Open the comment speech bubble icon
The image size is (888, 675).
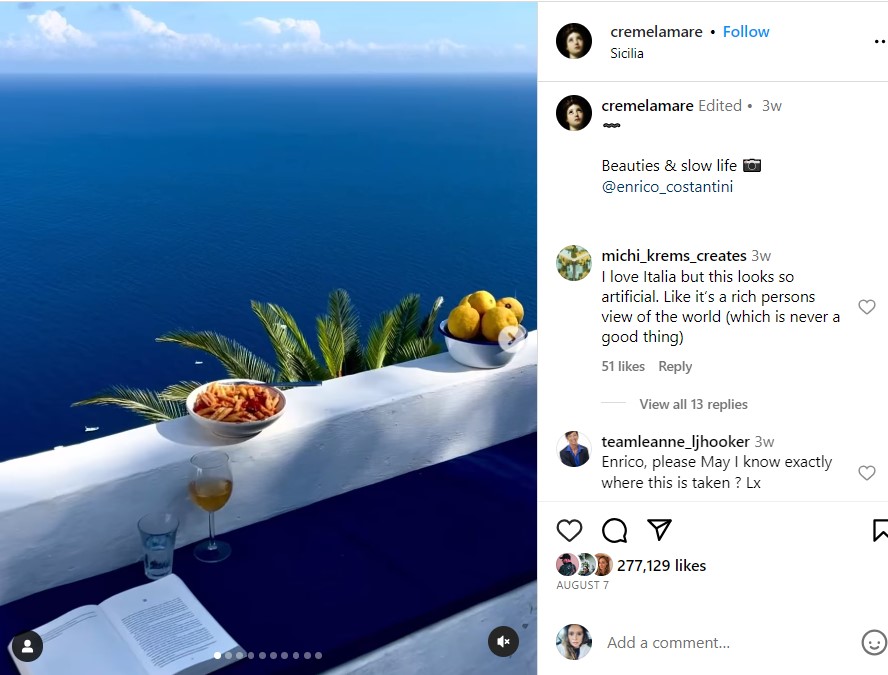[614, 531]
